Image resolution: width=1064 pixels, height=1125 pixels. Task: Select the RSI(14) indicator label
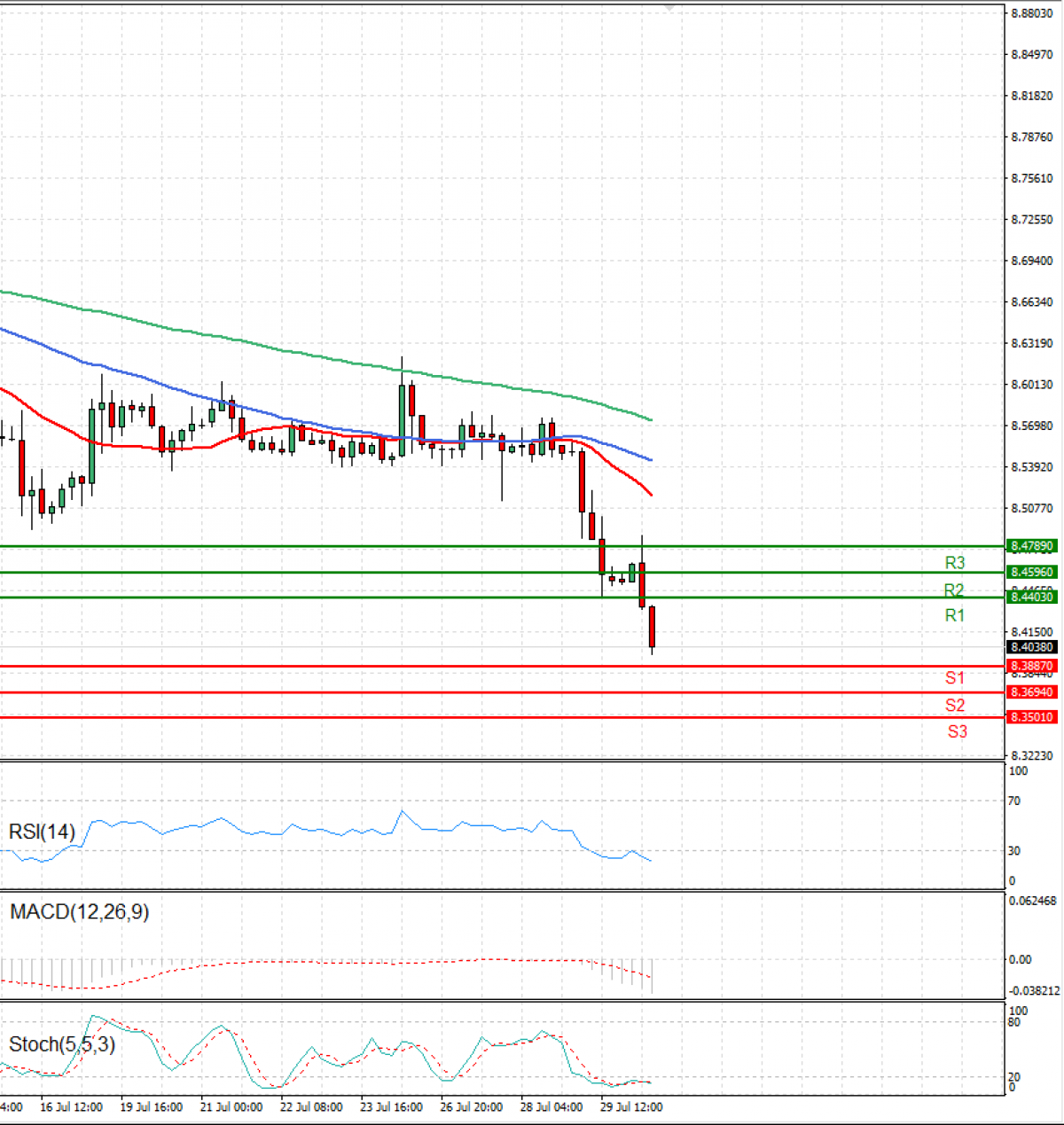pyautogui.click(x=41, y=832)
